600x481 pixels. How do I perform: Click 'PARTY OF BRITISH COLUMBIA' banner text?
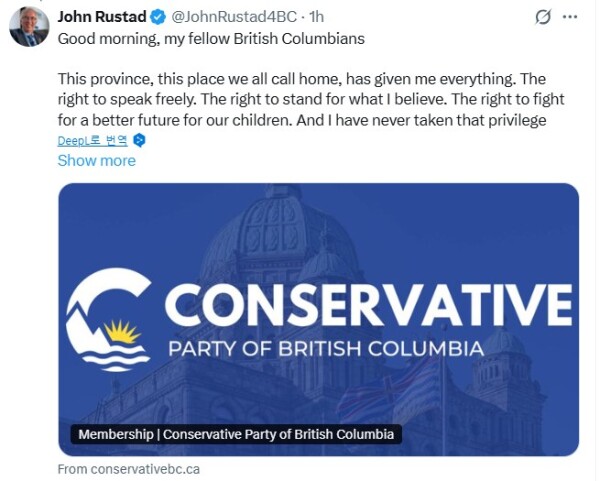pos(325,350)
